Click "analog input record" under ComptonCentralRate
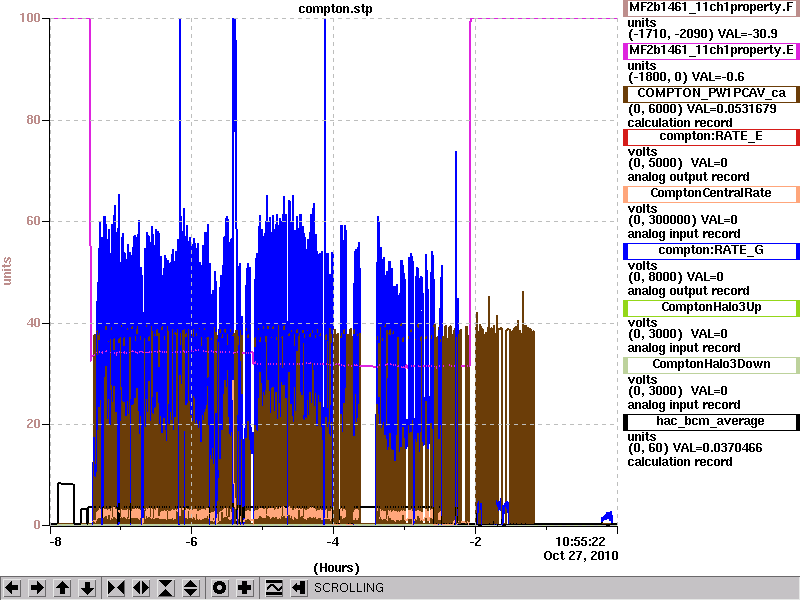The height and width of the screenshot is (600, 800). tap(684, 234)
